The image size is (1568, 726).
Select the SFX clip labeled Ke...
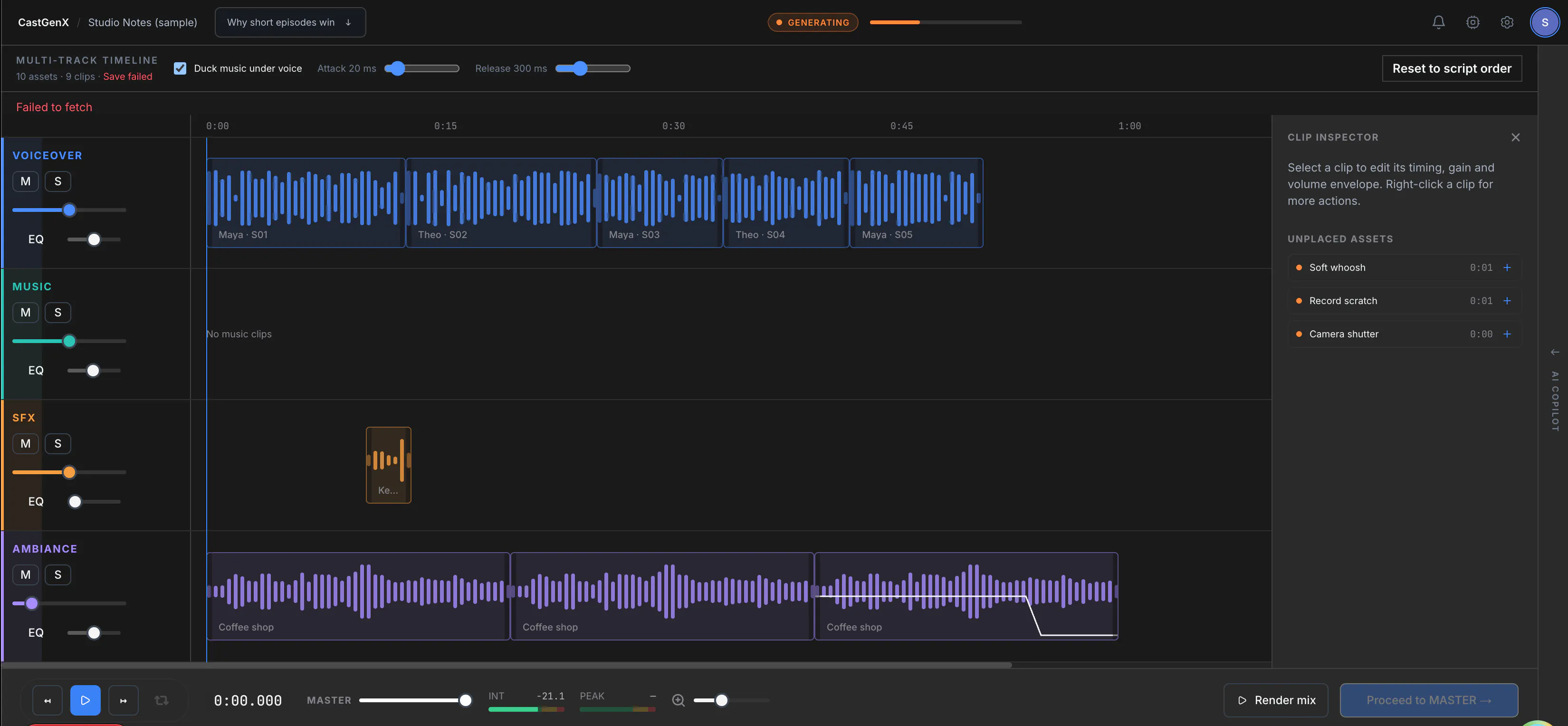coord(388,466)
